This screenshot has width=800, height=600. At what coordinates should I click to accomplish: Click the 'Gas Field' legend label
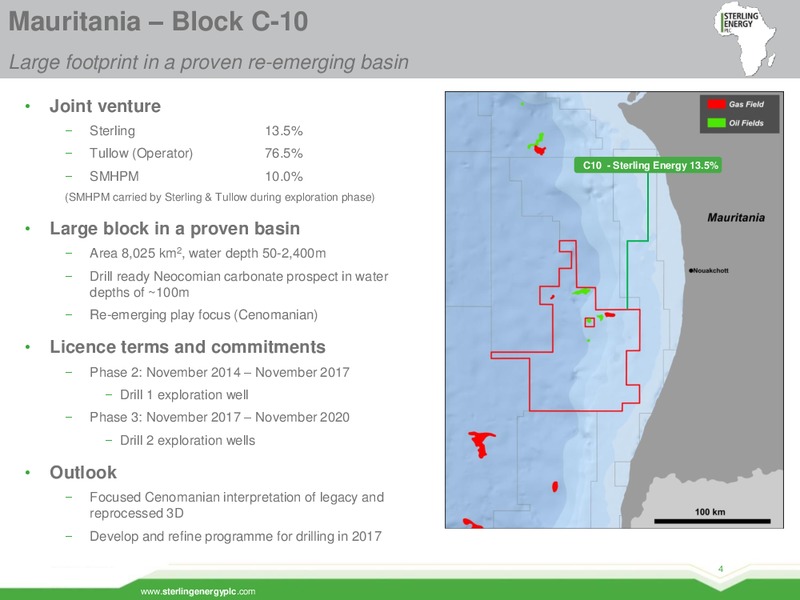point(746,104)
